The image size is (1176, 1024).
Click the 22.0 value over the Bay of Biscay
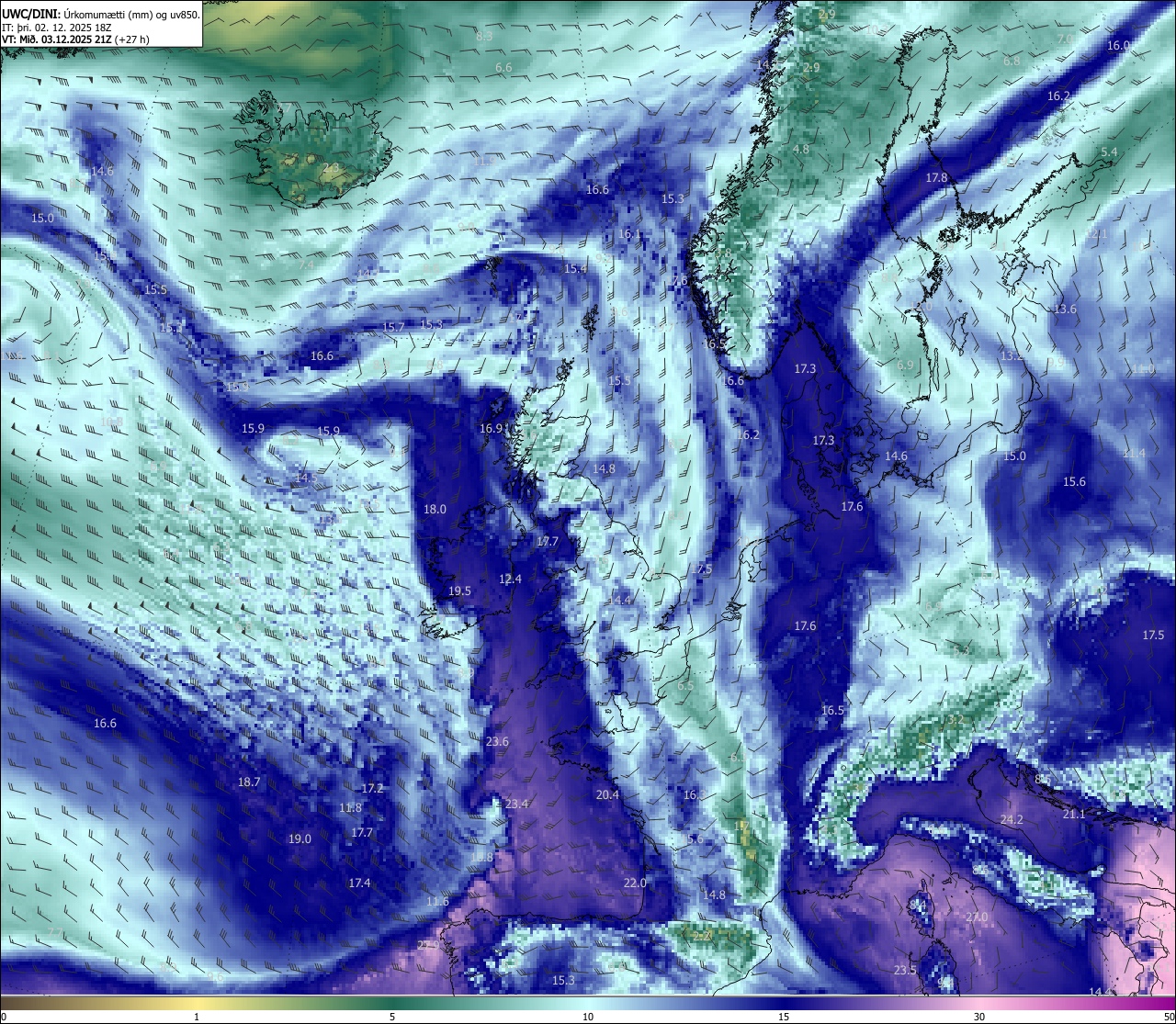pyautogui.click(x=635, y=883)
